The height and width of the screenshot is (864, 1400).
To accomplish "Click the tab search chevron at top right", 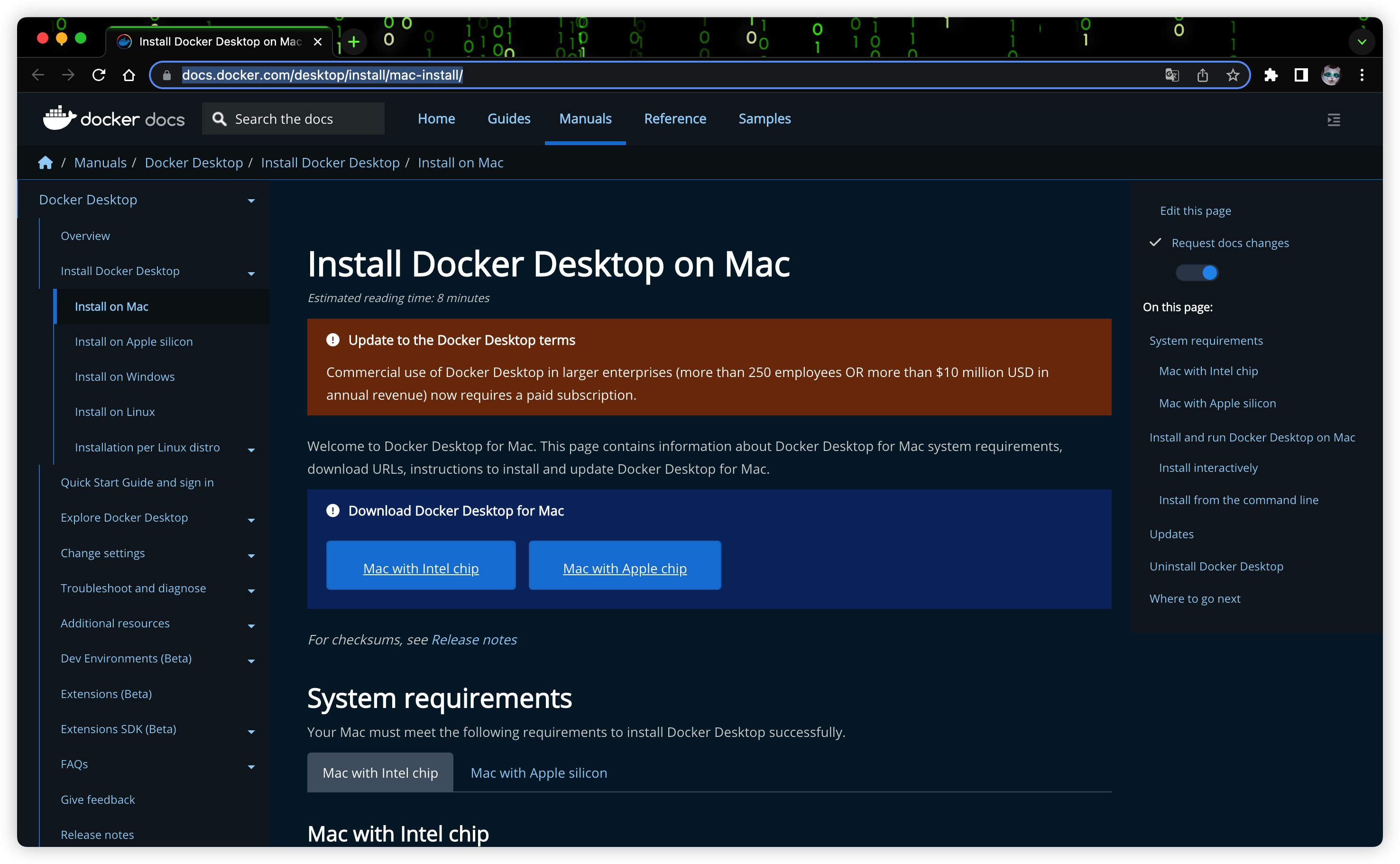I will (x=1362, y=42).
